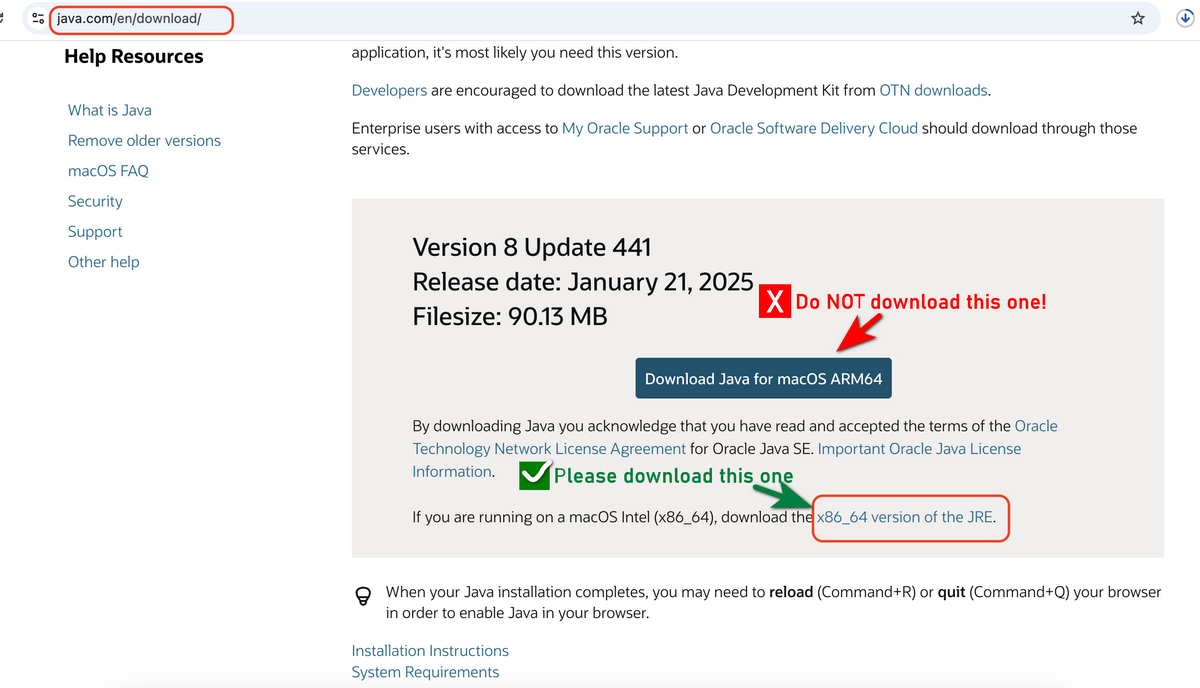Screen dimensions: 1200x688
Task: Open the Security help link
Action: (95, 201)
